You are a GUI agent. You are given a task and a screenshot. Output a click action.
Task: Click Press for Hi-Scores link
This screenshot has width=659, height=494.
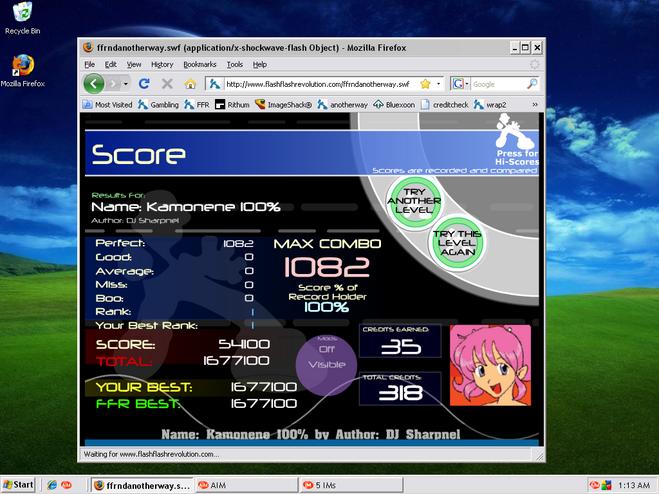[x=517, y=157]
